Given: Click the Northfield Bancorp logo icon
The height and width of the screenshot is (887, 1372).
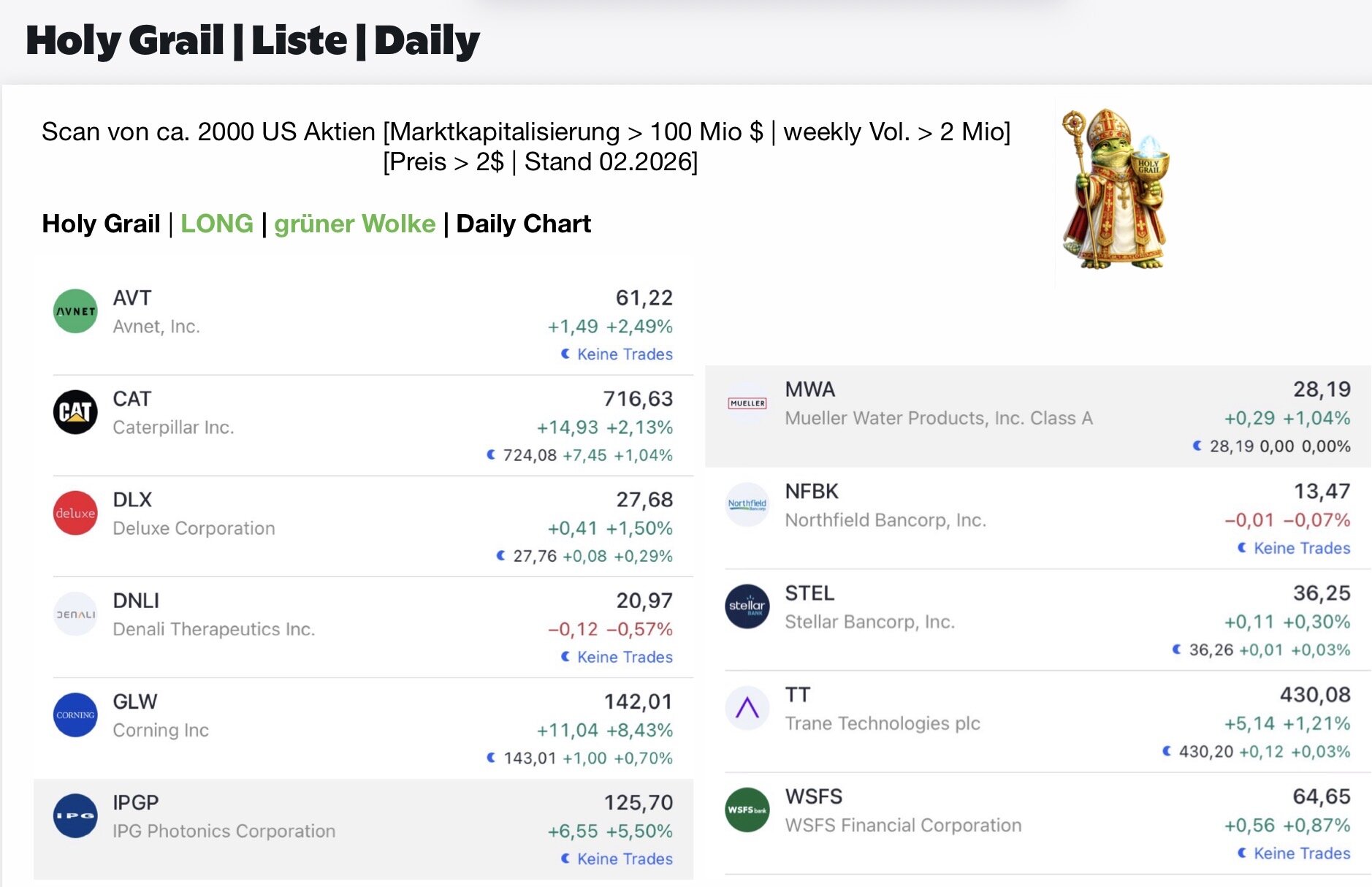Looking at the screenshot, I should (747, 504).
